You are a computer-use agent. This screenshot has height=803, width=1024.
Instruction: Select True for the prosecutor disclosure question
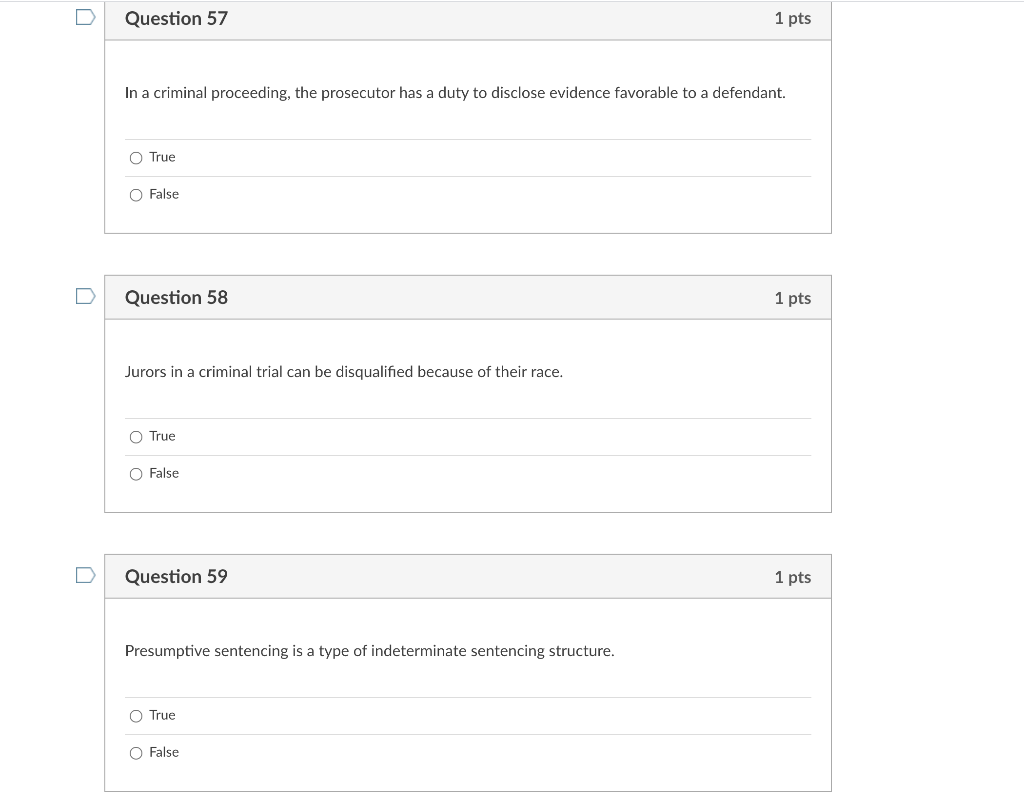pyautogui.click(x=136, y=157)
